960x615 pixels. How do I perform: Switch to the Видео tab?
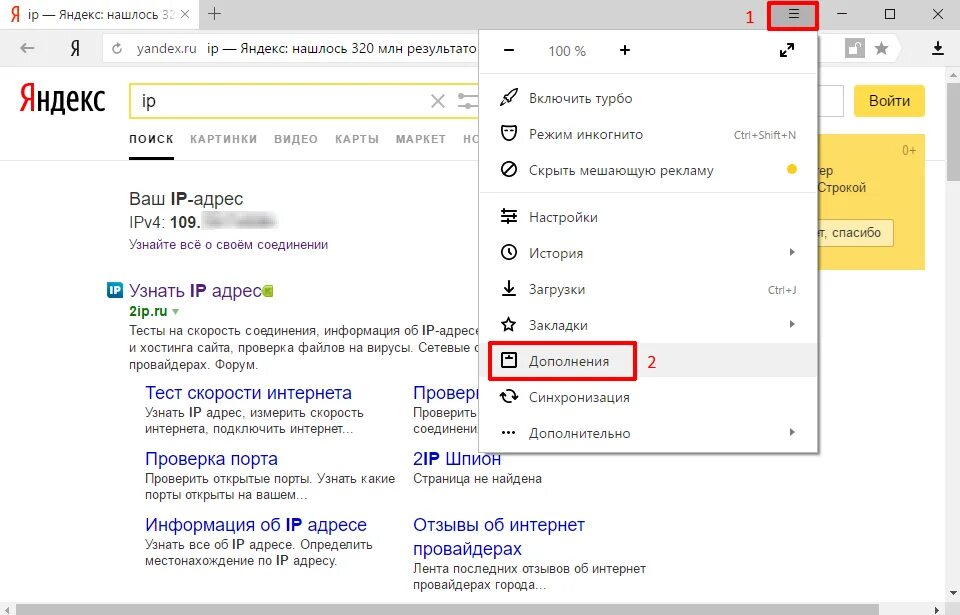point(296,139)
